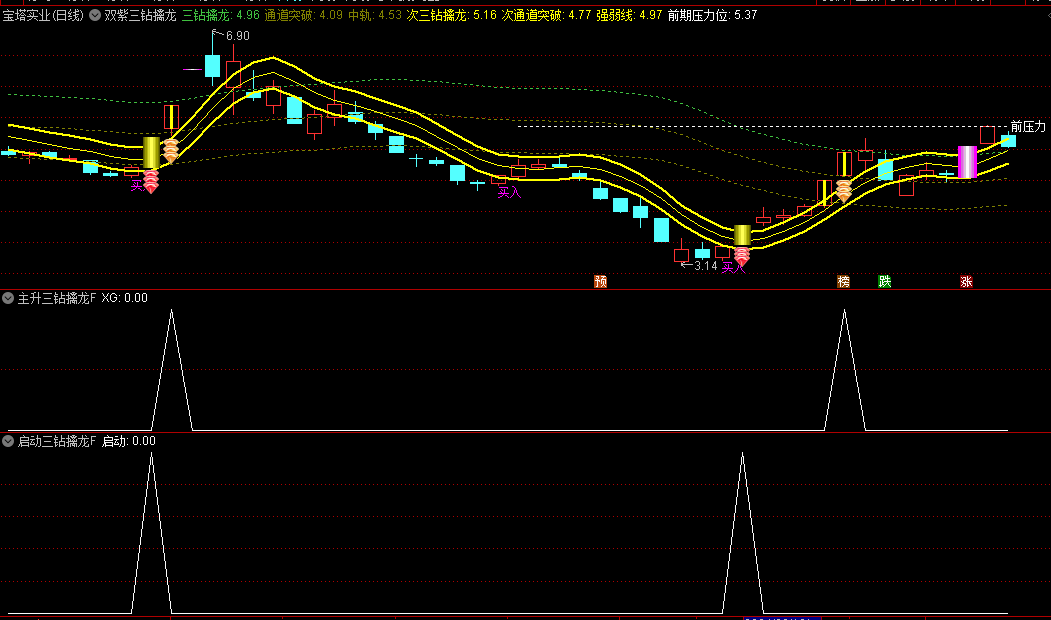1051x620 pixels.
Task: Click the 强弱线: 4.97 value
Action: pos(629,15)
